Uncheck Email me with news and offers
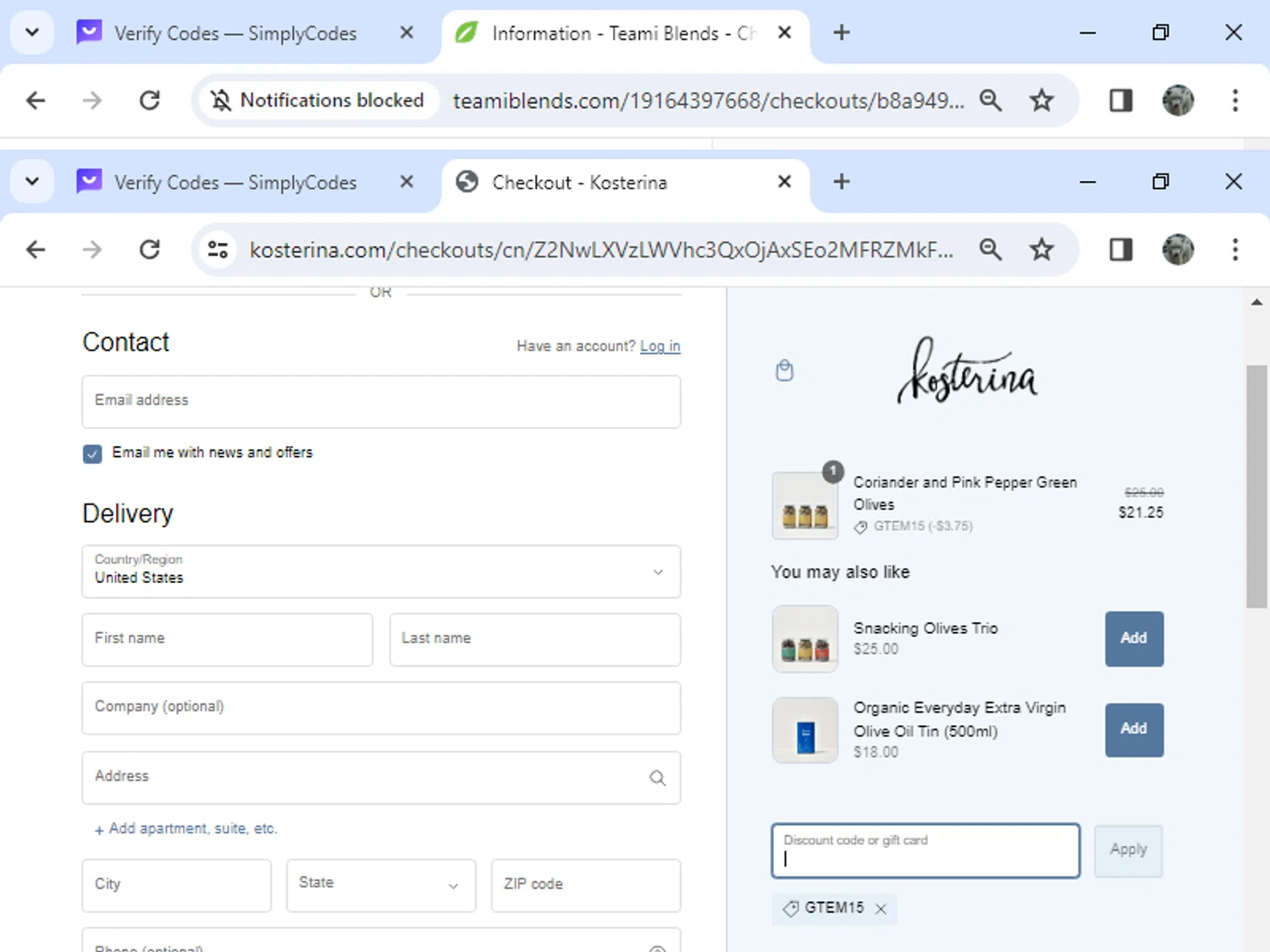 pos(92,454)
